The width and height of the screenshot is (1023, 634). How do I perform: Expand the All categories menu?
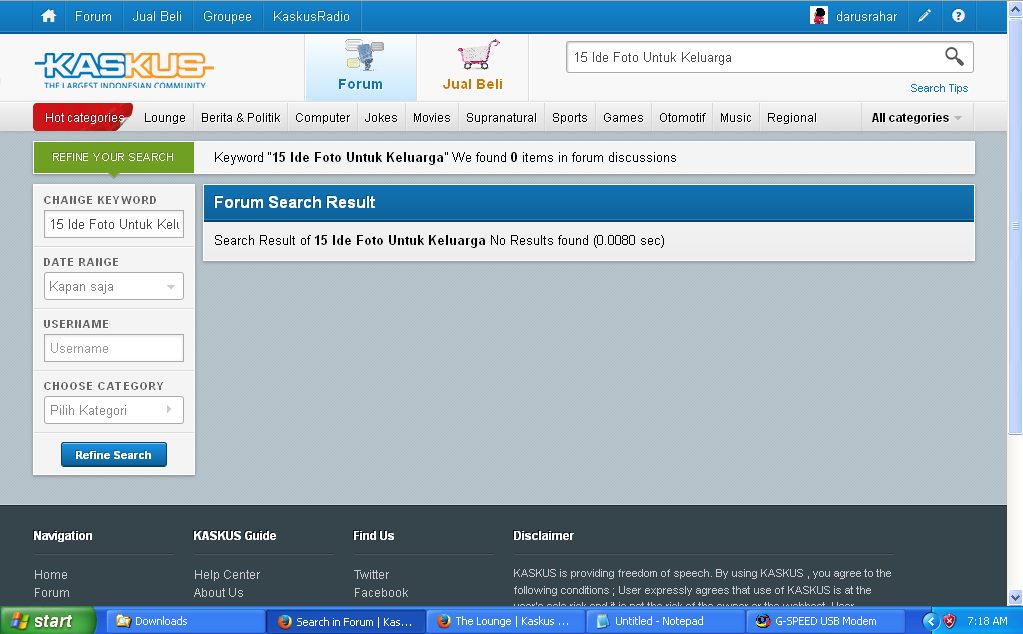[x=917, y=118]
